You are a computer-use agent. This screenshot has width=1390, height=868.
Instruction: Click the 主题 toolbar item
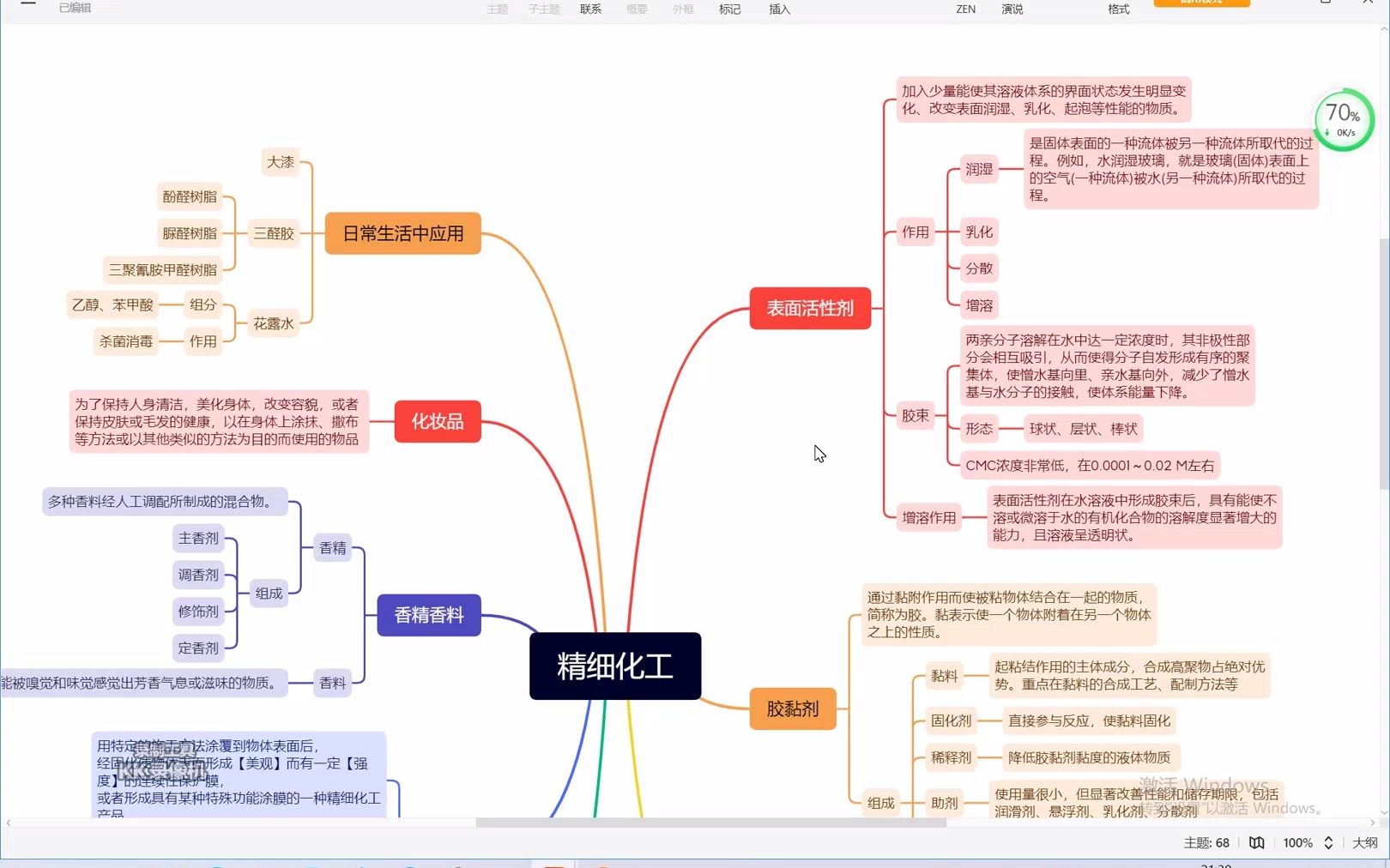(x=498, y=9)
